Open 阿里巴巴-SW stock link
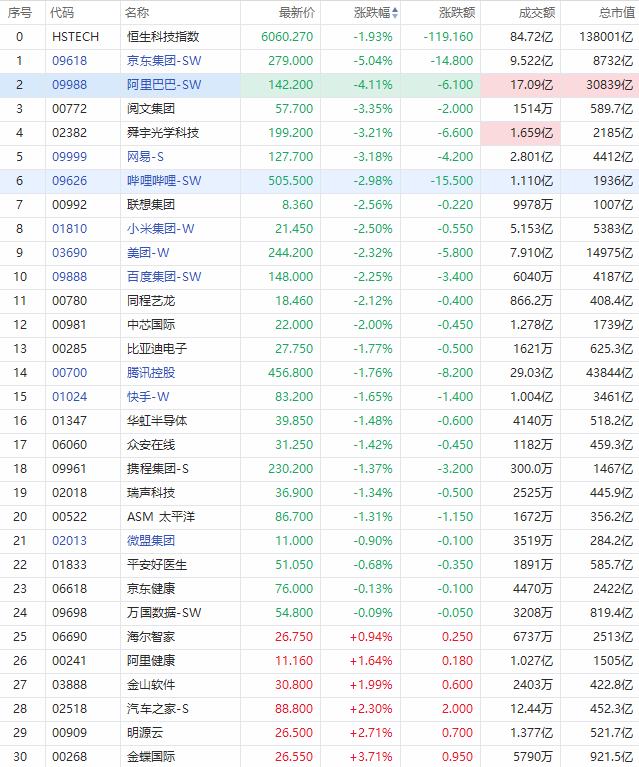The width and height of the screenshot is (639, 767). click(164, 85)
